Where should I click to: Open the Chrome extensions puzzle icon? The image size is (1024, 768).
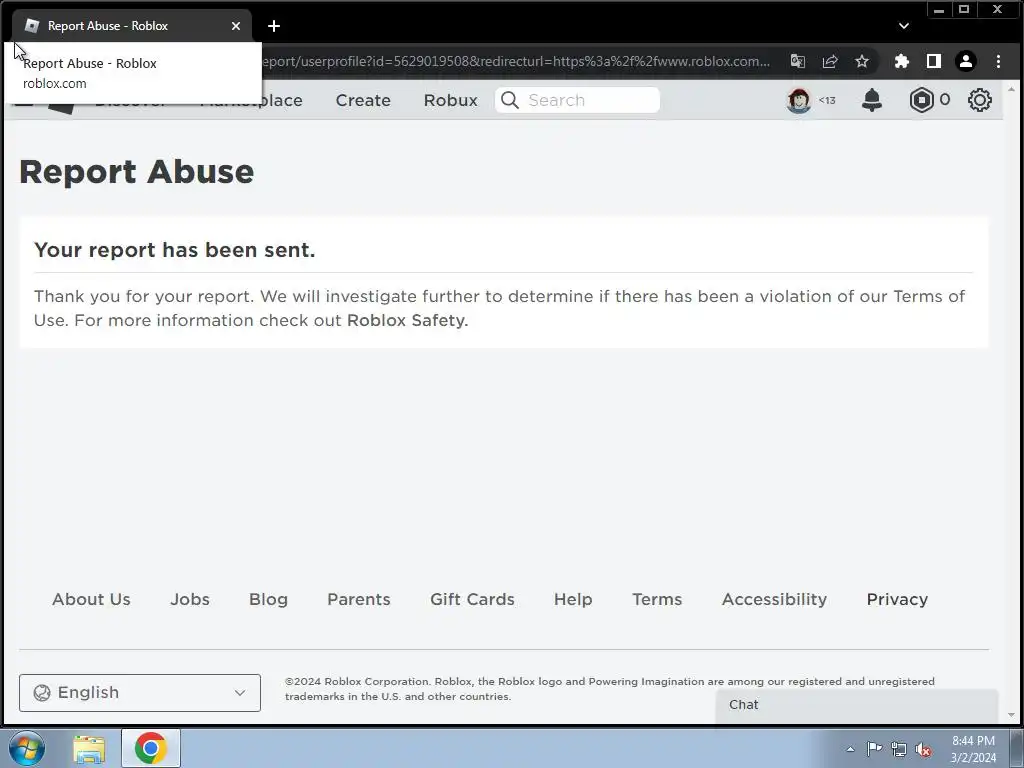point(901,61)
